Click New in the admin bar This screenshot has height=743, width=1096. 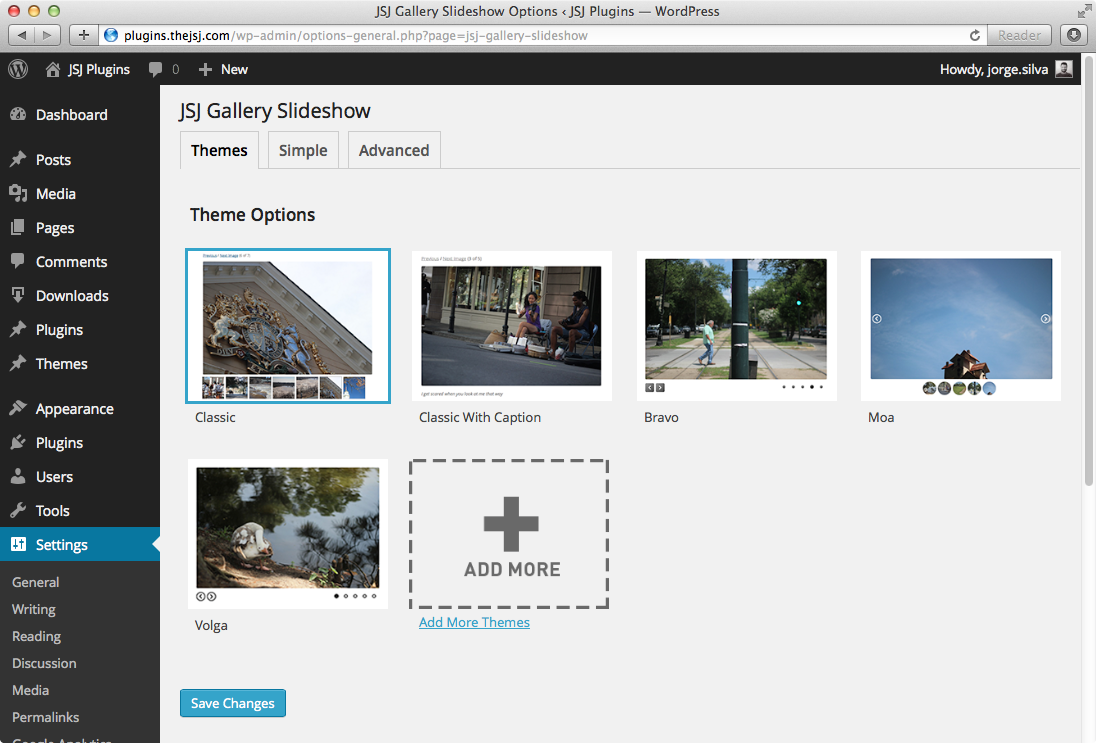click(x=234, y=69)
